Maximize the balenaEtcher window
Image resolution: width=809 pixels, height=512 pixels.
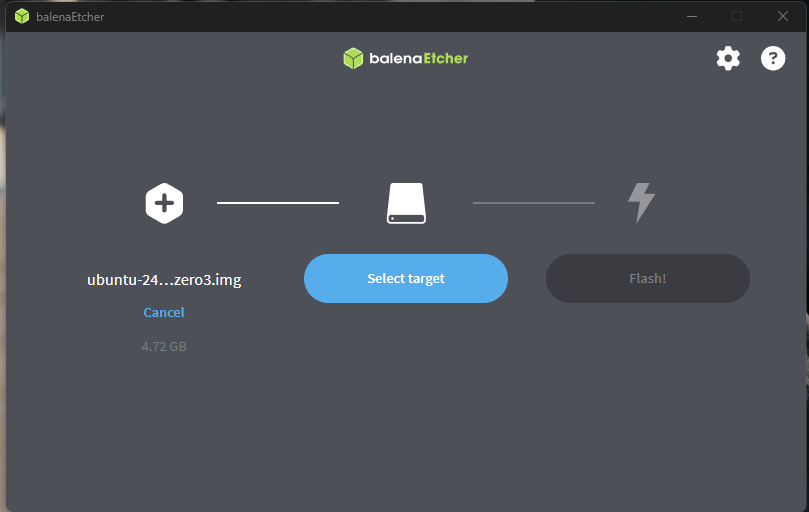(x=737, y=16)
